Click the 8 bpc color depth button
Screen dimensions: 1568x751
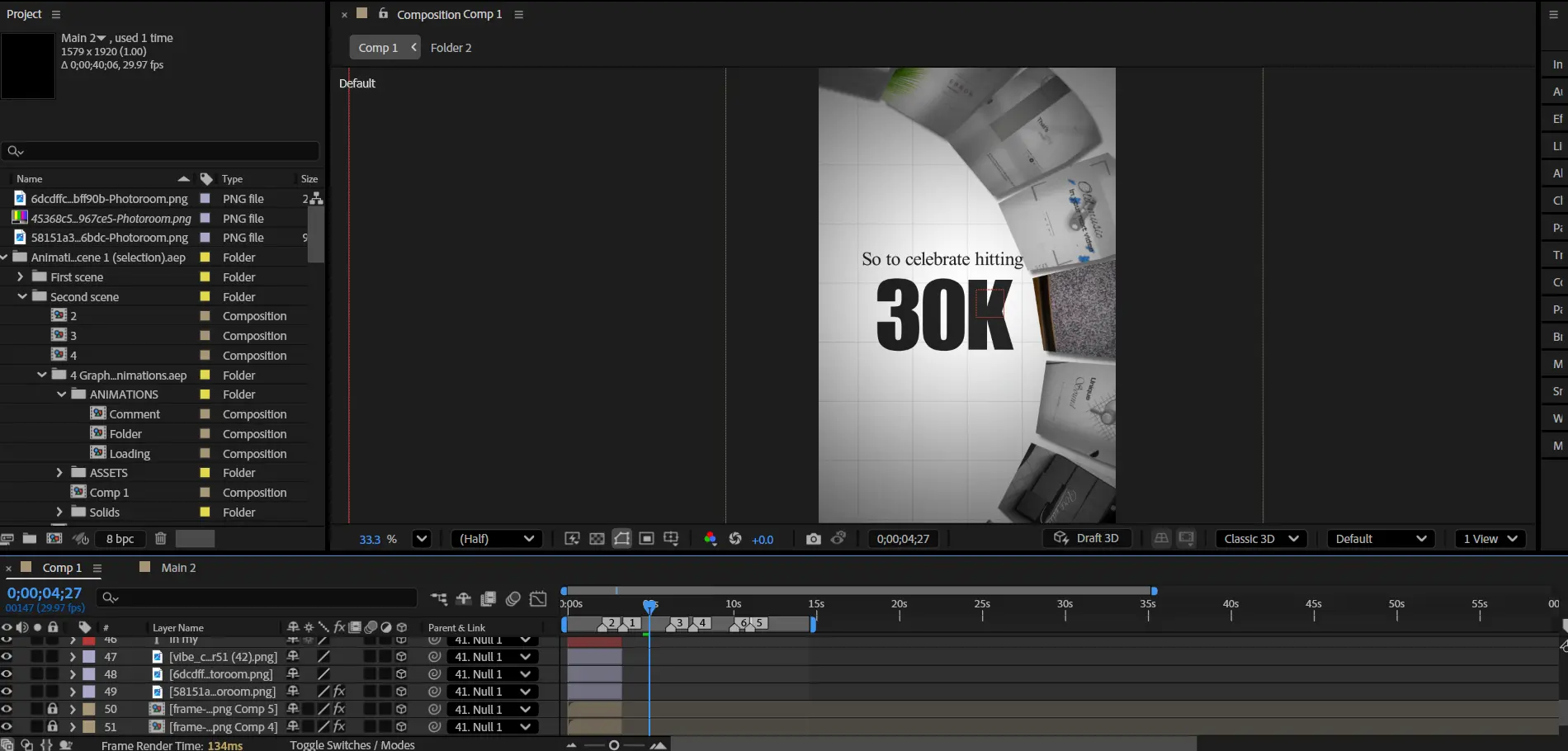(120, 539)
